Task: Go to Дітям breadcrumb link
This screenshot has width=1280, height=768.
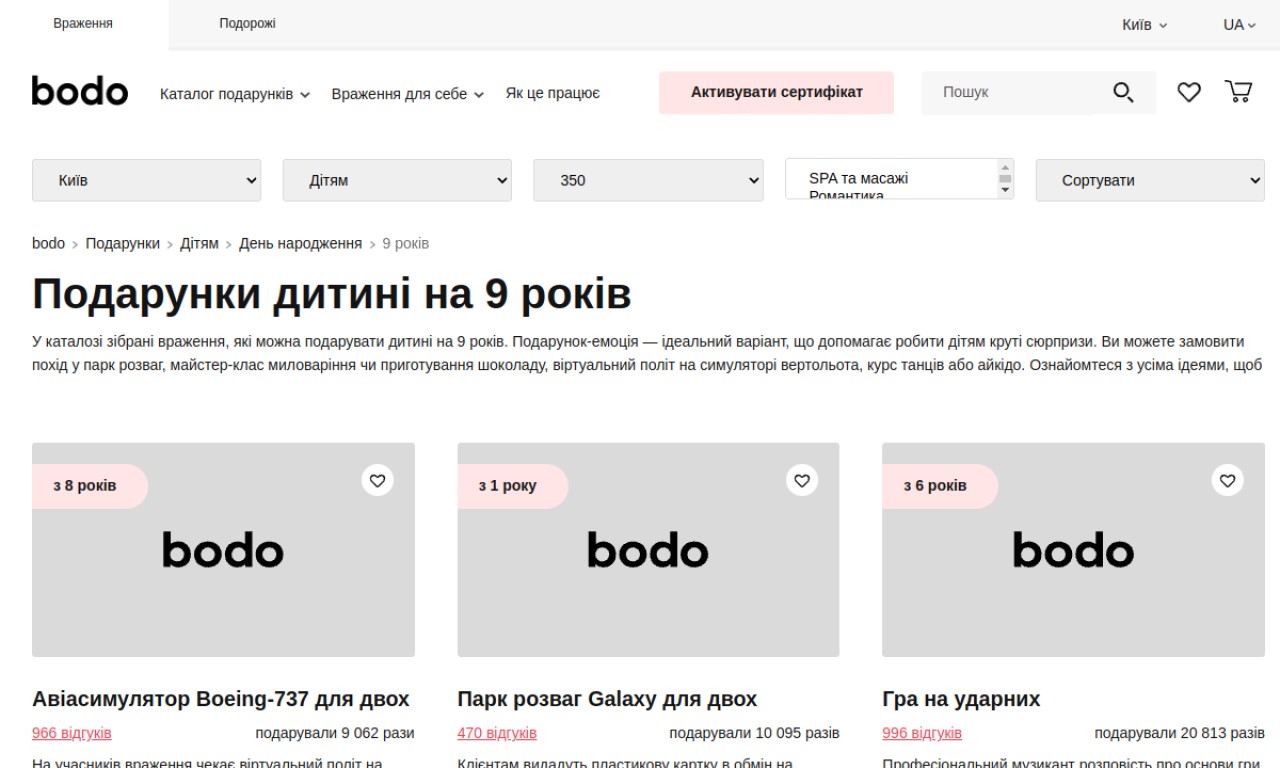Action: (x=199, y=243)
